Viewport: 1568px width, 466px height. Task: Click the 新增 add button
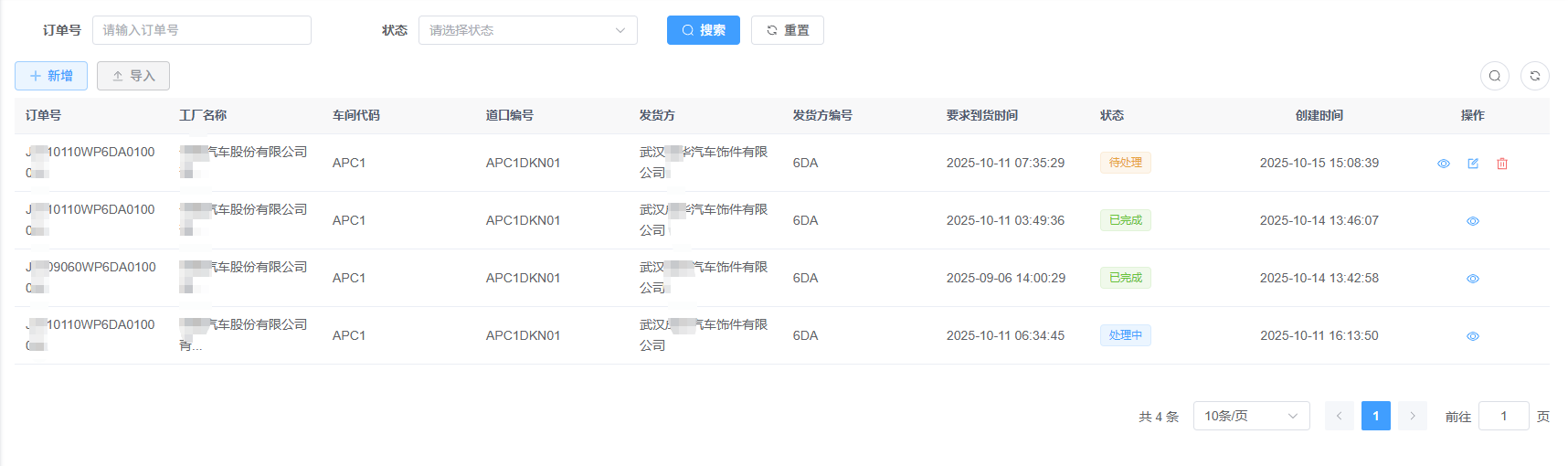pos(51,76)
